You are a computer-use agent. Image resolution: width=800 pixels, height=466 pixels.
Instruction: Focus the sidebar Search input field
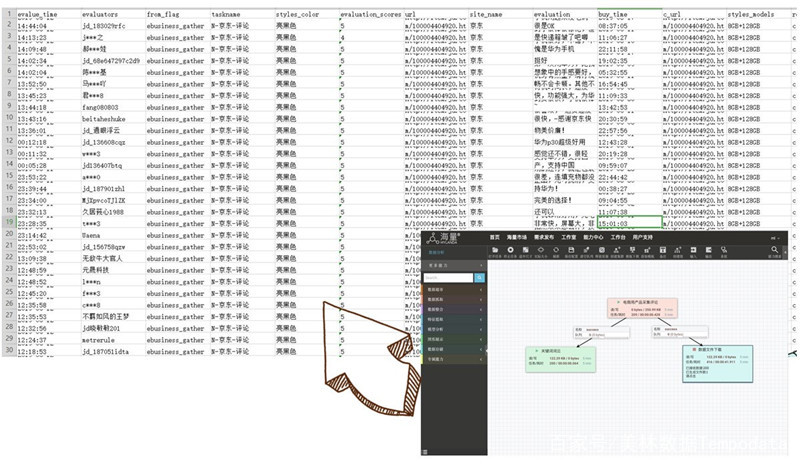[x=448, y=278]
